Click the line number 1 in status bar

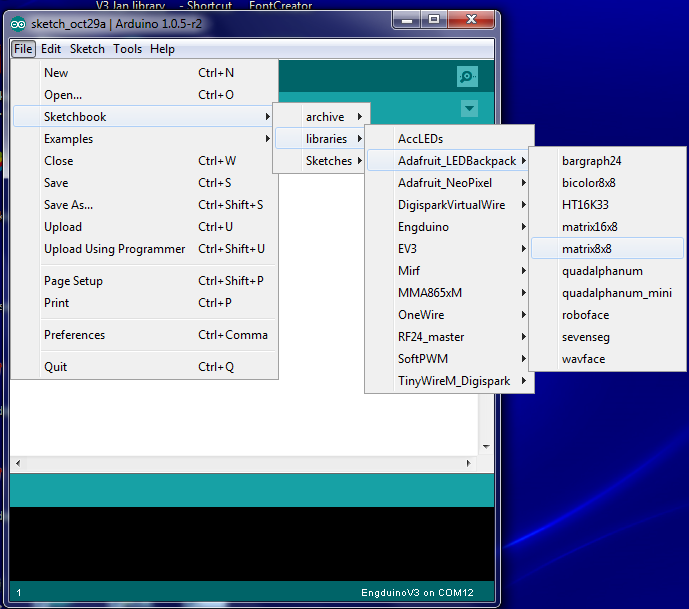[x=19, y=593]
